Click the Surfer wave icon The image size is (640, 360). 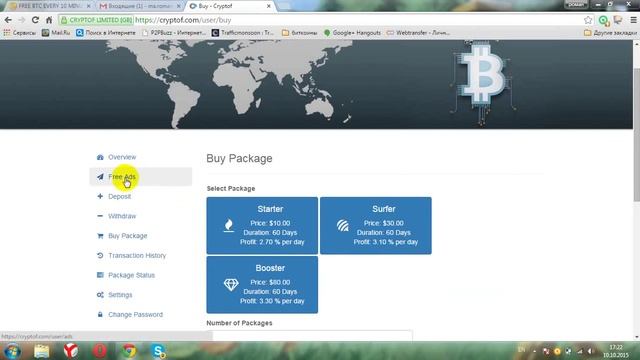(343, 225)
